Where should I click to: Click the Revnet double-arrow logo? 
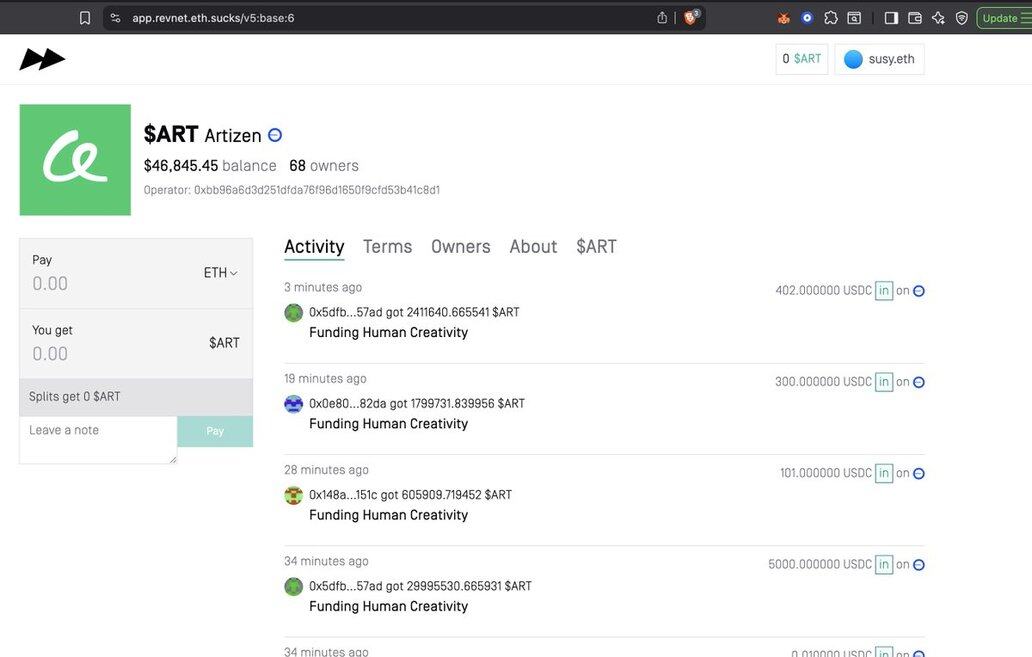[42, 60]
